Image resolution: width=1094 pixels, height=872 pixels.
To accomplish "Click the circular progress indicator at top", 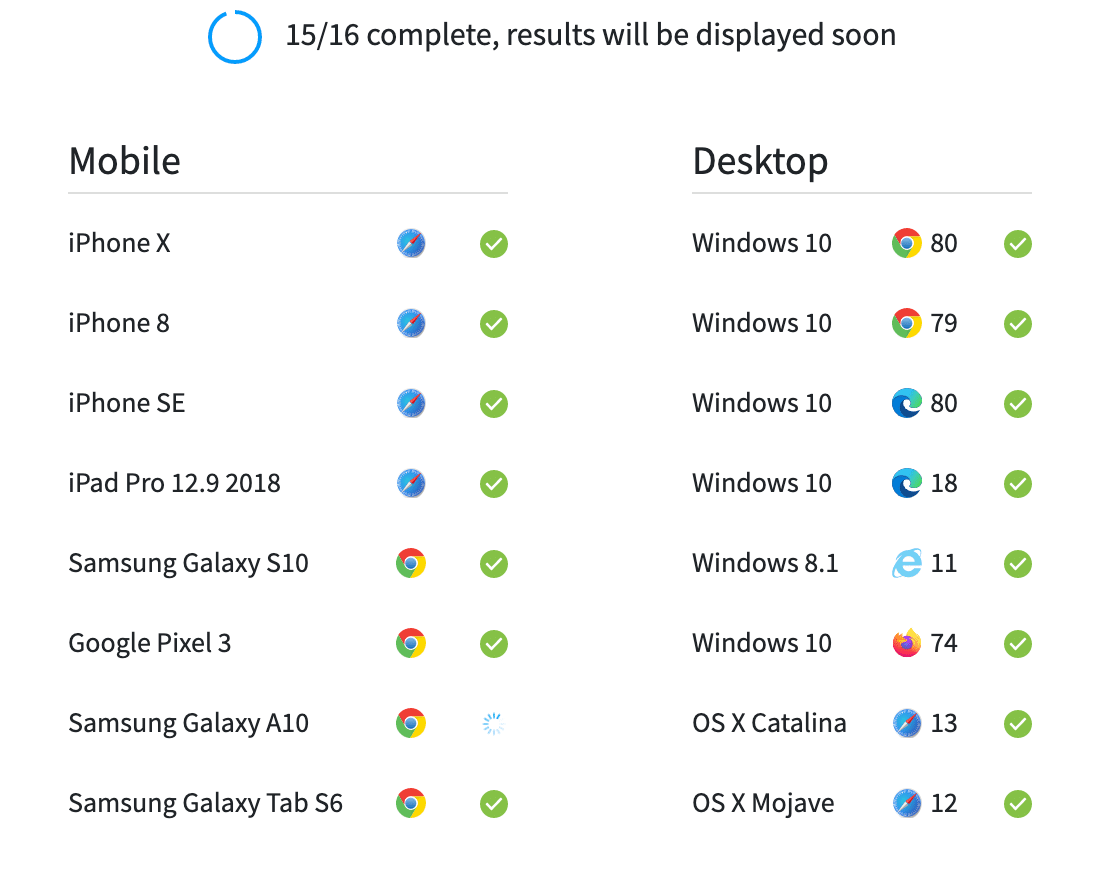I will point(235,36).
